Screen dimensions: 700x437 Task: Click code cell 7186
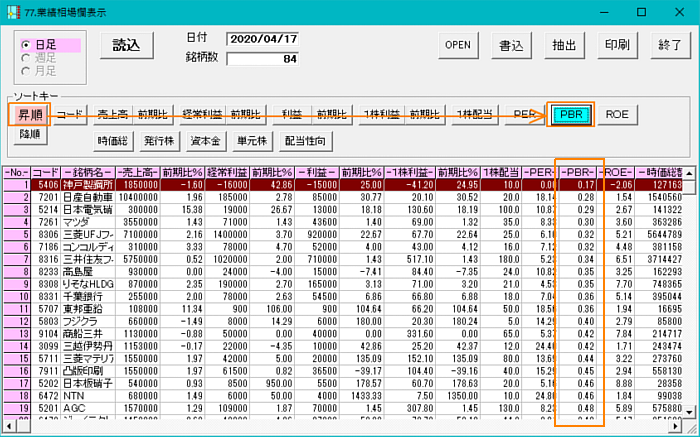coord(46,247)
